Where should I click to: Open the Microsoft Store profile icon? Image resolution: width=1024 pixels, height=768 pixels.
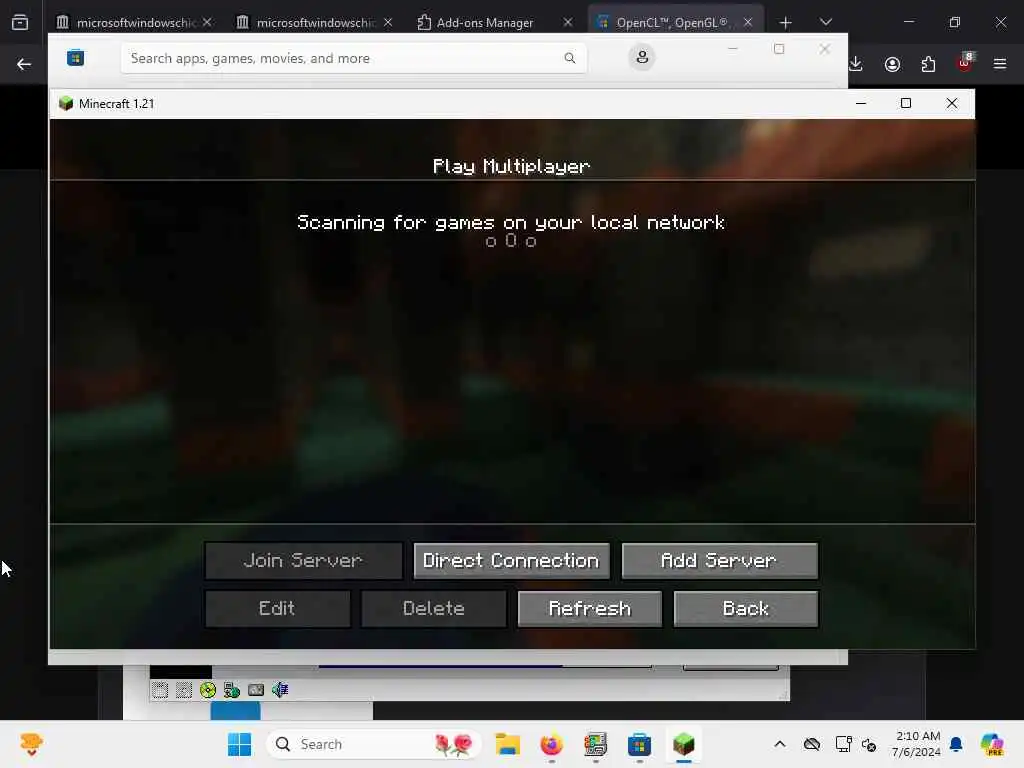(642, 57)
